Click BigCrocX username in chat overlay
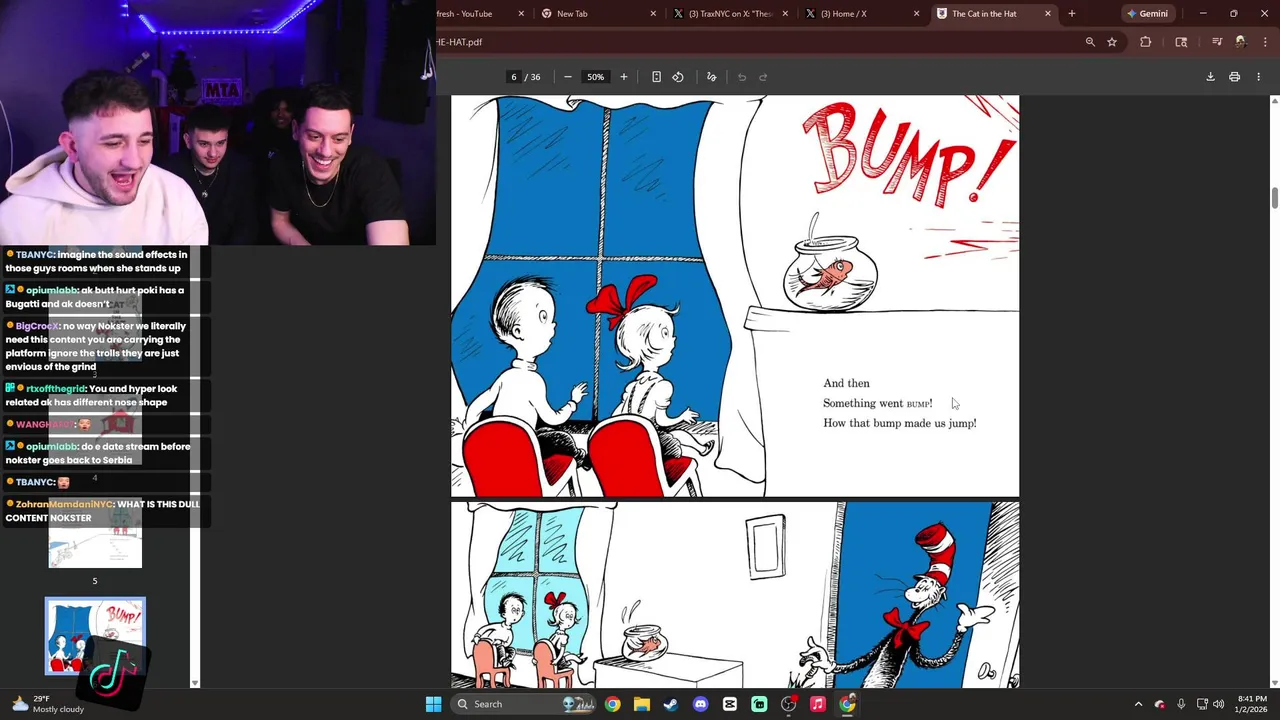 [38, 326]
